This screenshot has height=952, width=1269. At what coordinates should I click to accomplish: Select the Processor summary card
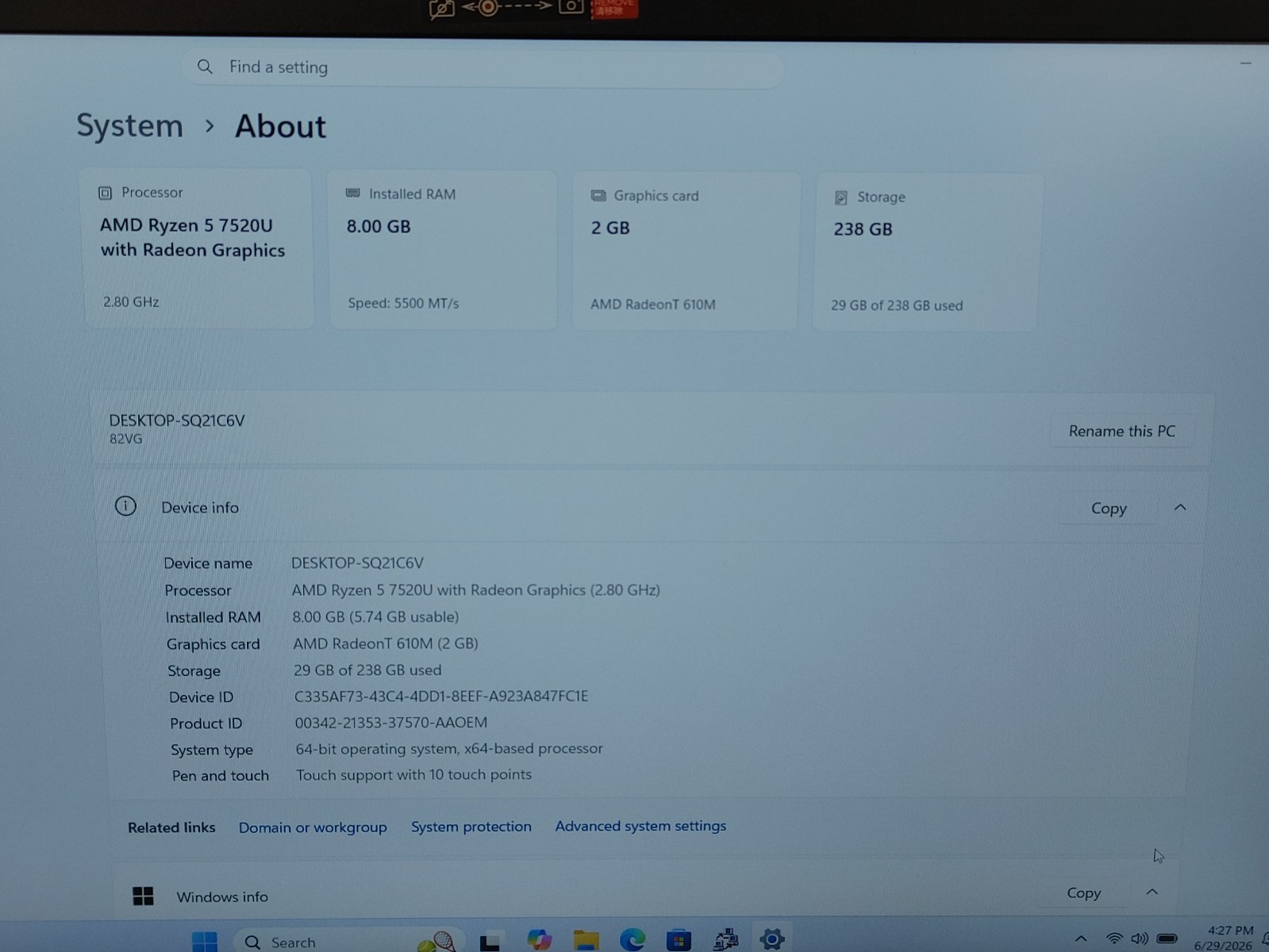(198, 248)
